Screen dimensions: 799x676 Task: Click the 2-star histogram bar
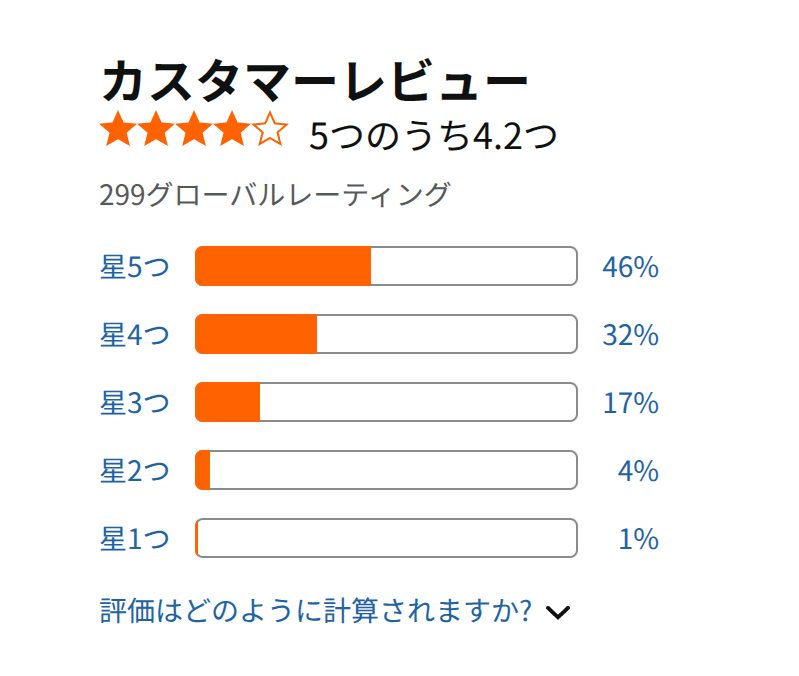coord(386,470)
